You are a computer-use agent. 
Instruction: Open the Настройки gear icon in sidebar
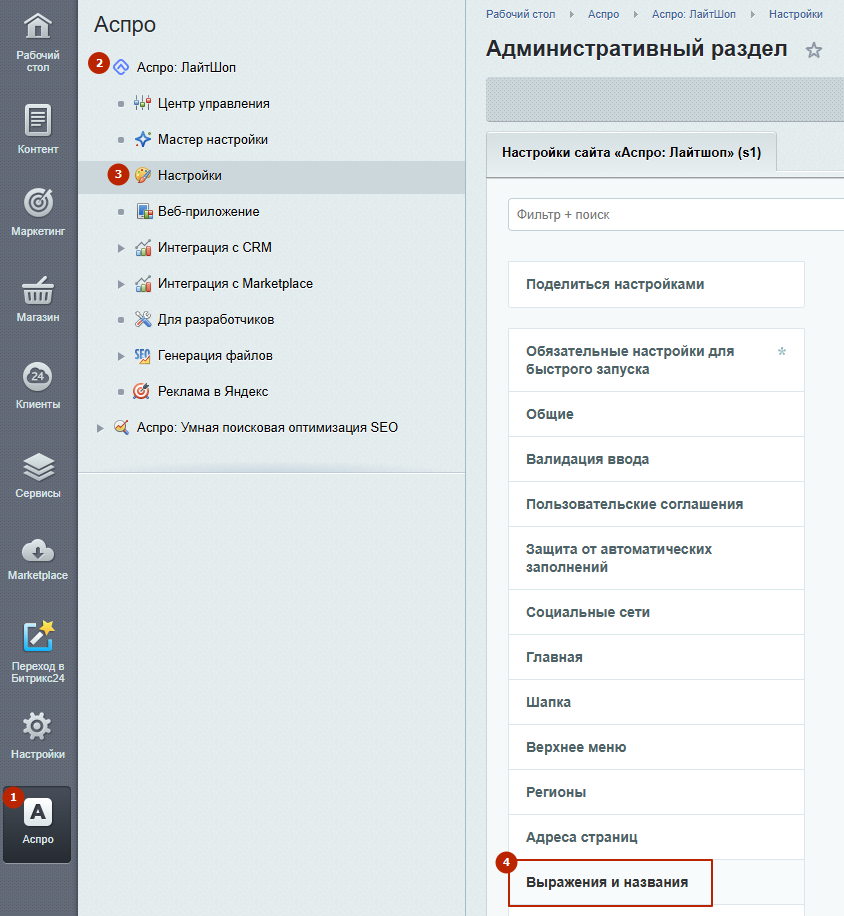point(37,727)
